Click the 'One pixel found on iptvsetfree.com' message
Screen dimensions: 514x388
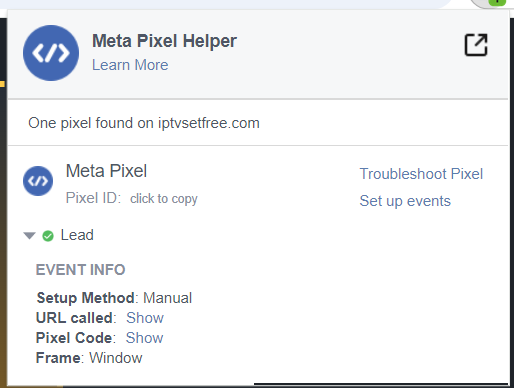point(144,123)
